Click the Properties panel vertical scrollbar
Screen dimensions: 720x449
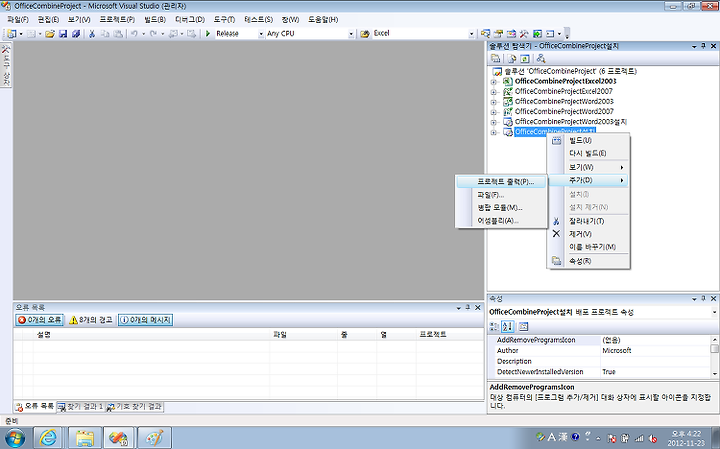coord(714,357)
